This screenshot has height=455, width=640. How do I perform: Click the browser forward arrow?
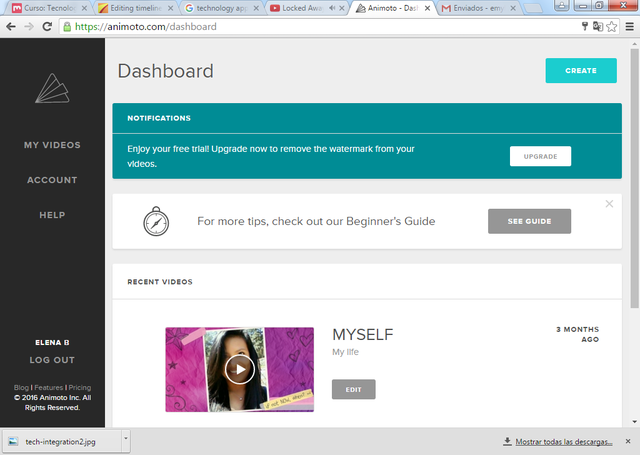coord(29,27)
